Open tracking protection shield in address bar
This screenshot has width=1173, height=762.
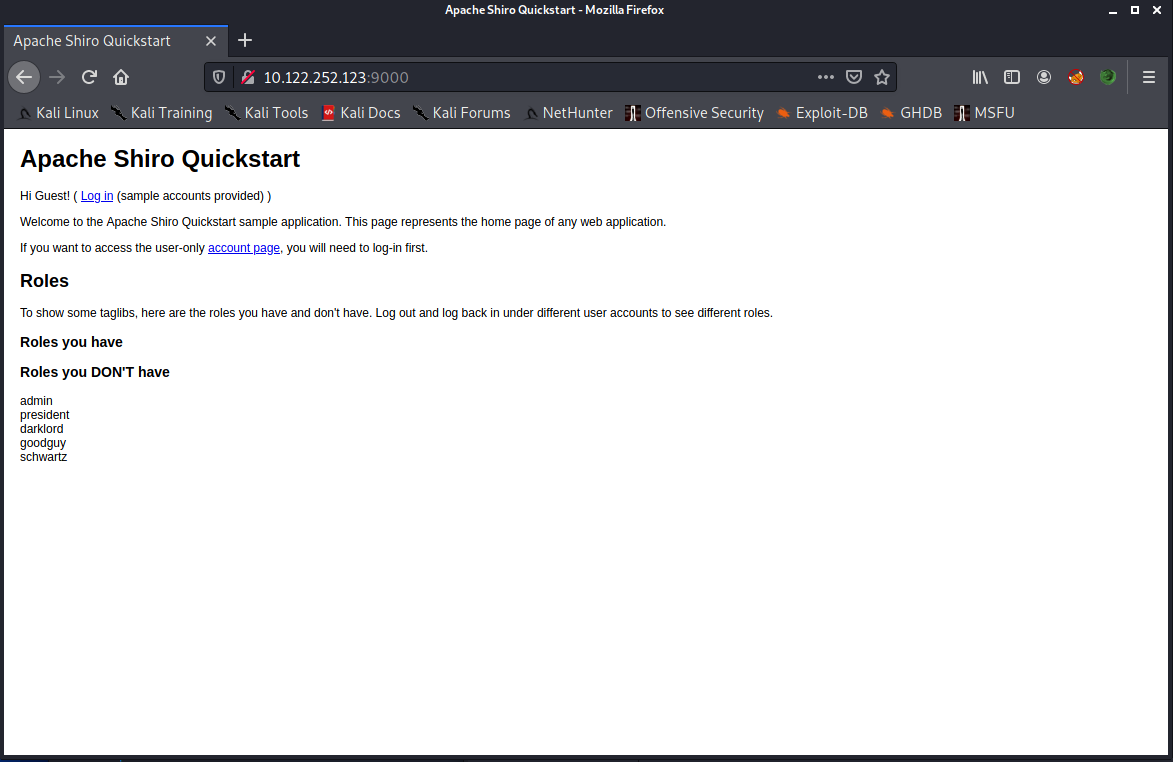tap(219, 77)
